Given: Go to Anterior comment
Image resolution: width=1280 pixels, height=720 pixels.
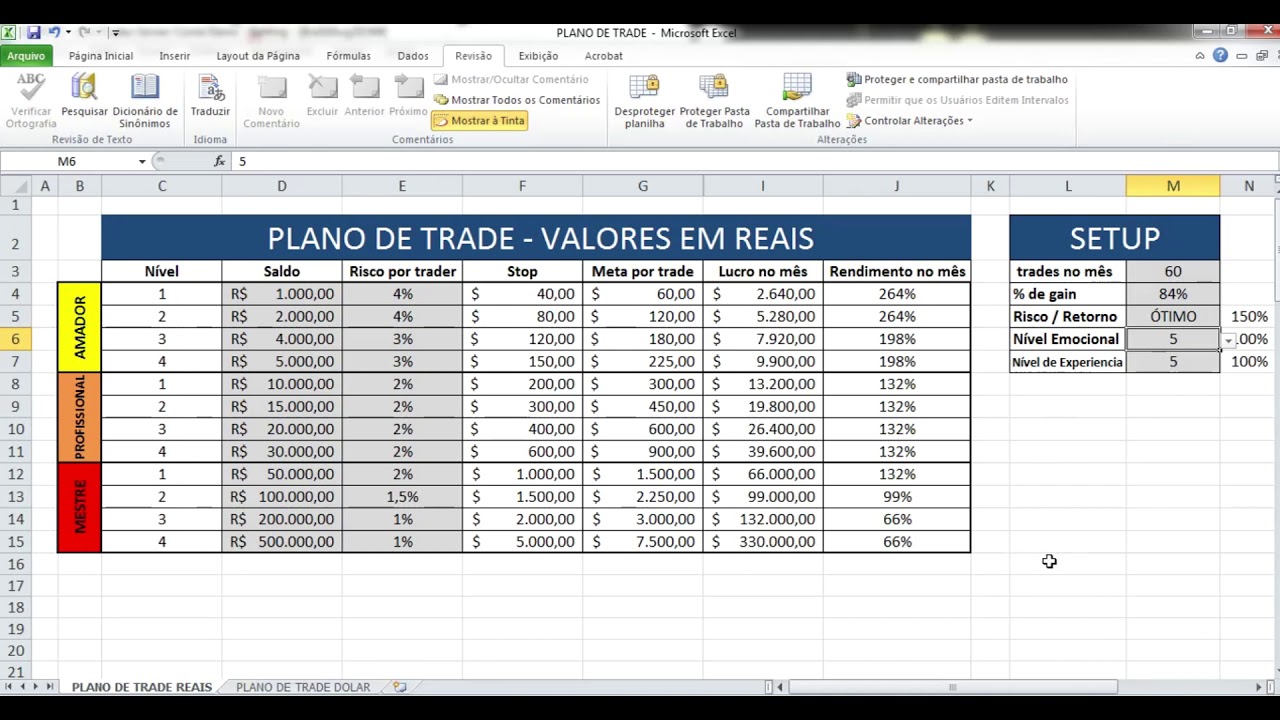Looking at the screenshot, I should (x=364, y=96).
